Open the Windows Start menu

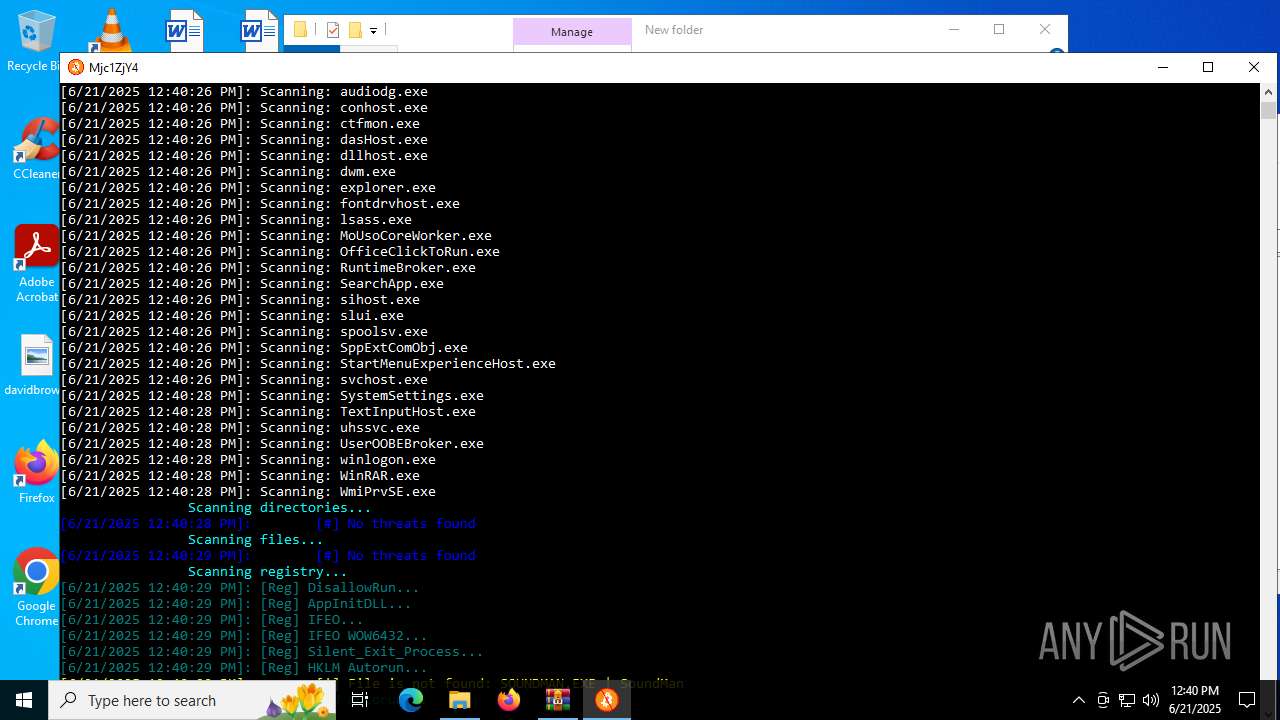coord(24,700)
